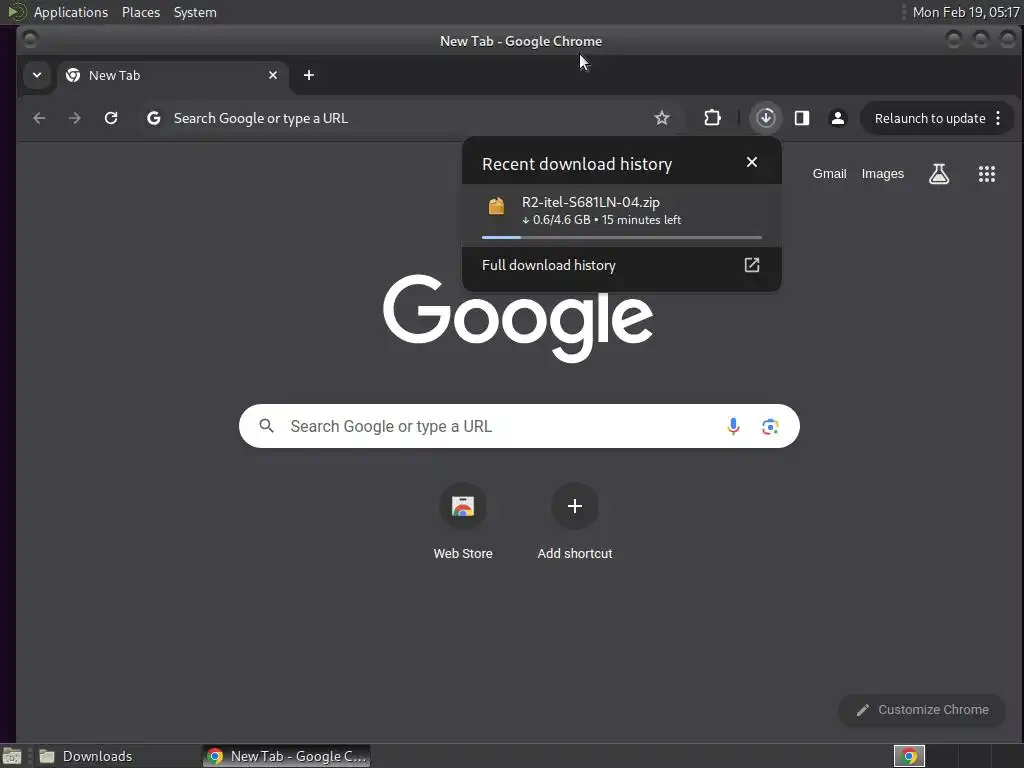
Task: Click the Web Store shortcut label
Action: 463,554
